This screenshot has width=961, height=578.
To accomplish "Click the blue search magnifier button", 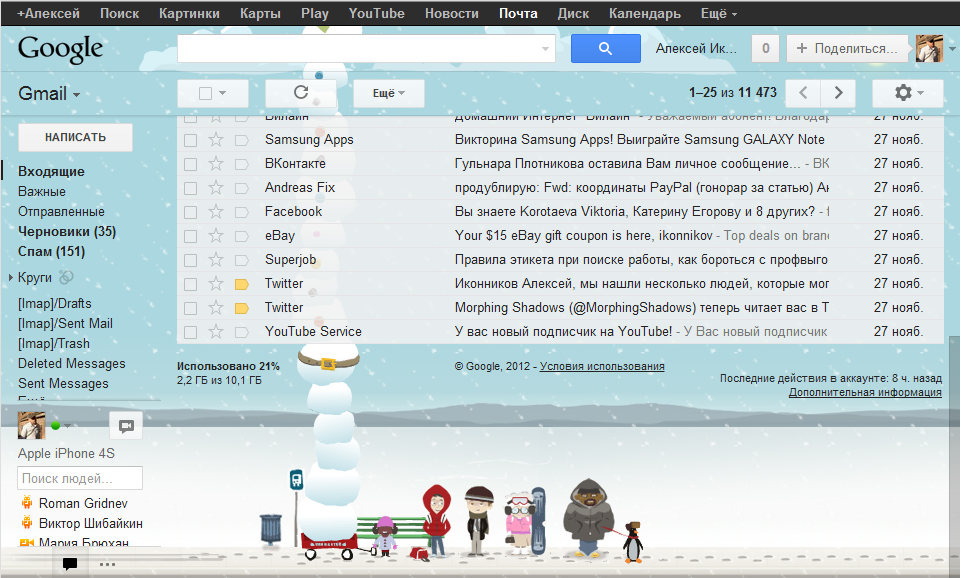I will (606, 48).
